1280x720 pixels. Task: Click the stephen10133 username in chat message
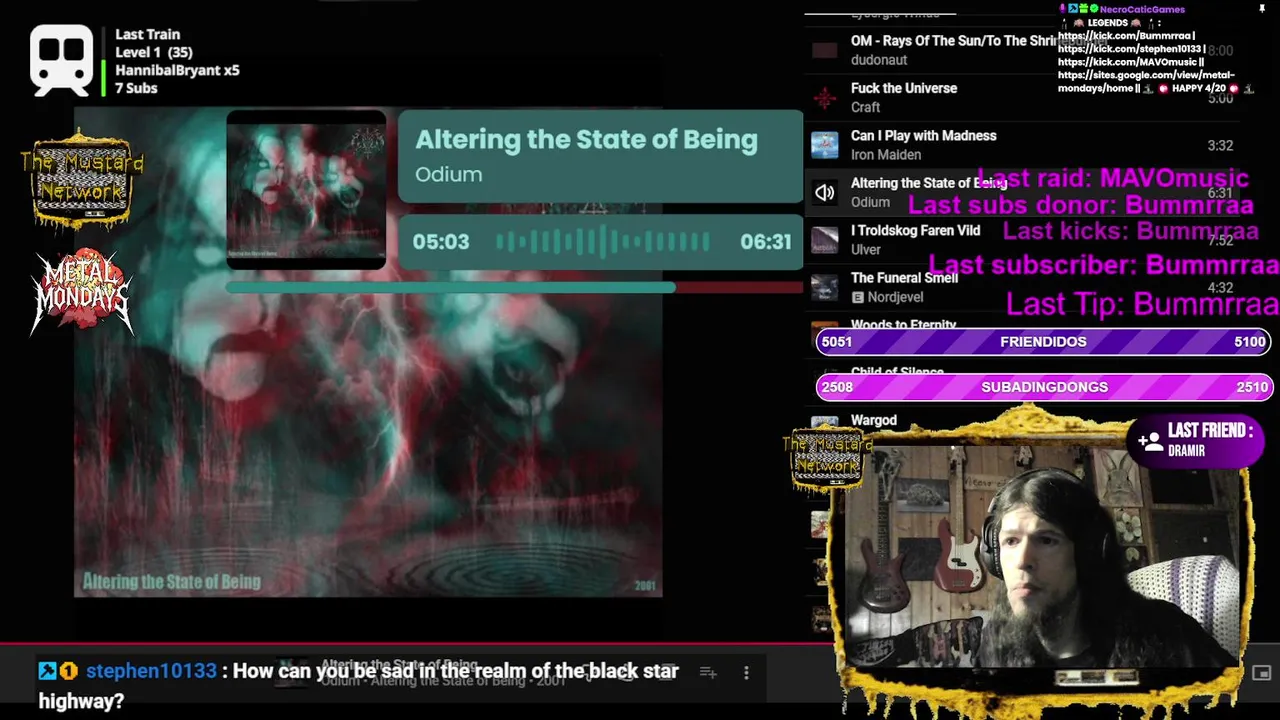click(151, 671)
